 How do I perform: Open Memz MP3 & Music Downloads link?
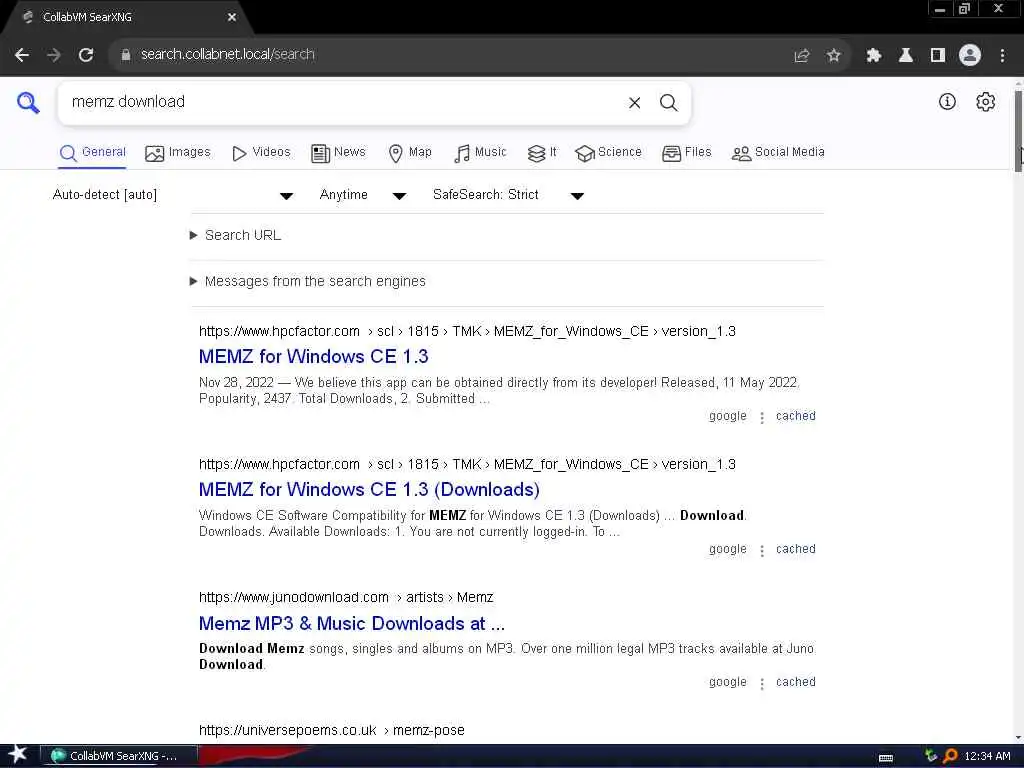[351, 624]
